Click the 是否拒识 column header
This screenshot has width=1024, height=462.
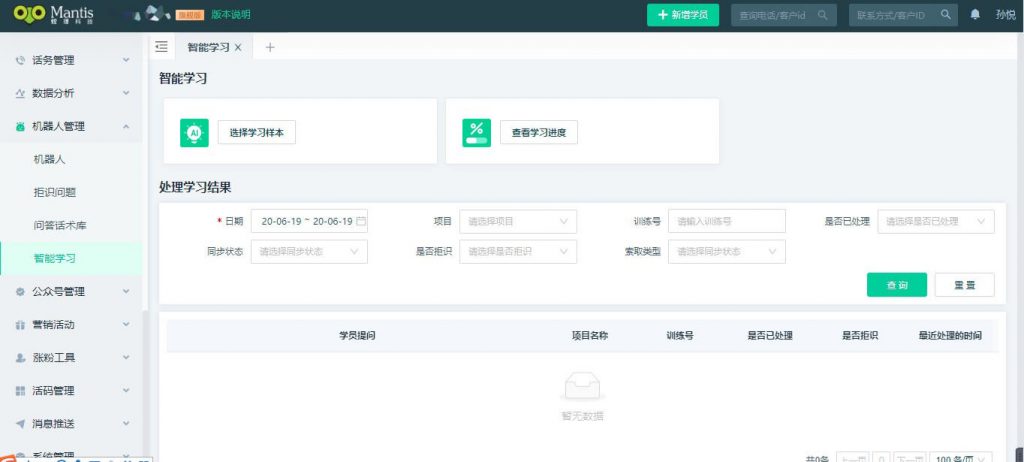coord(860,336)
